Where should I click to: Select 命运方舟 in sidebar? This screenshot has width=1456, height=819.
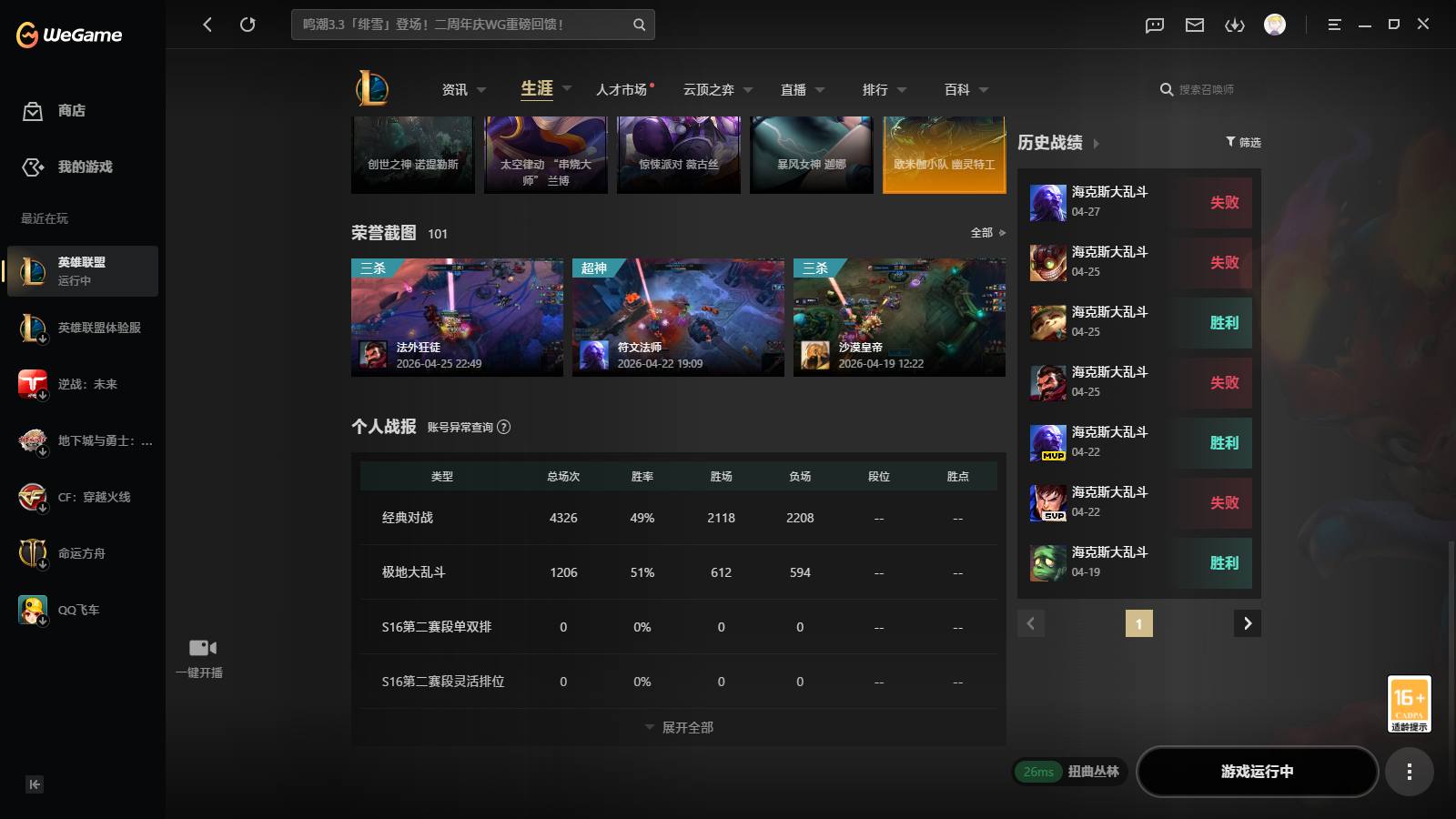click(x=83, y=553)
